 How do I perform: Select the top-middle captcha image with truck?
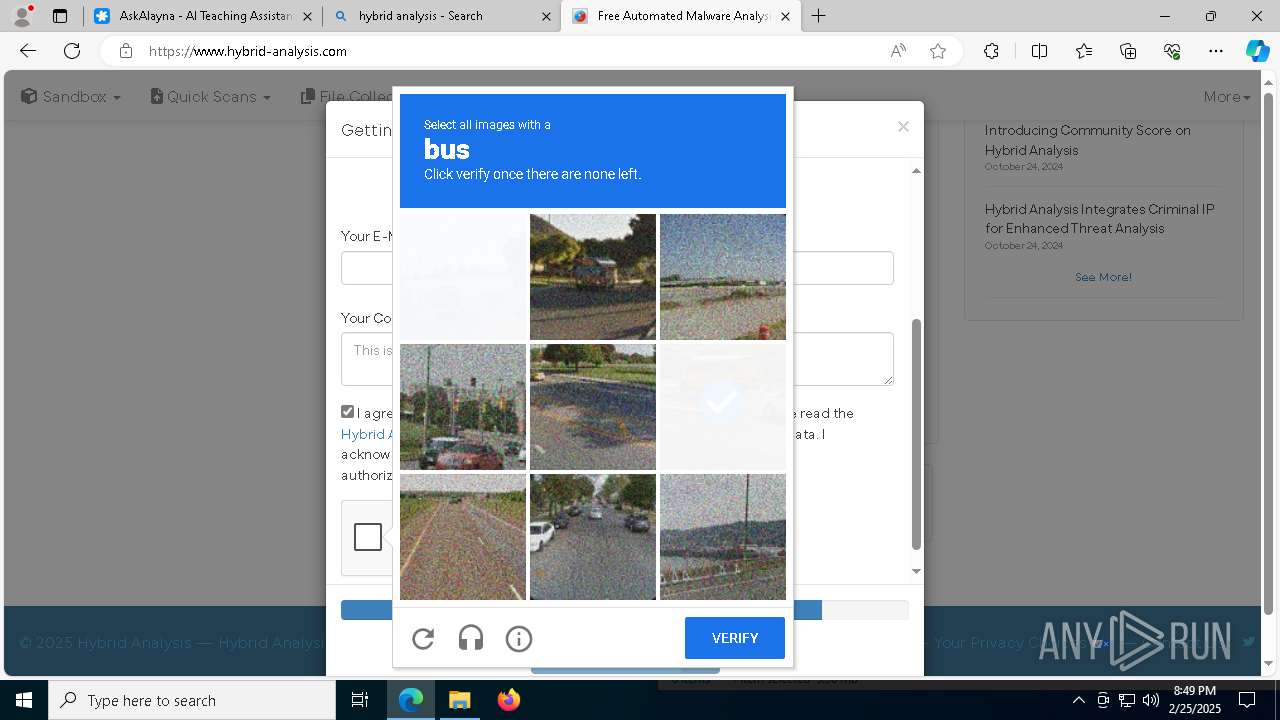[593, 277]
